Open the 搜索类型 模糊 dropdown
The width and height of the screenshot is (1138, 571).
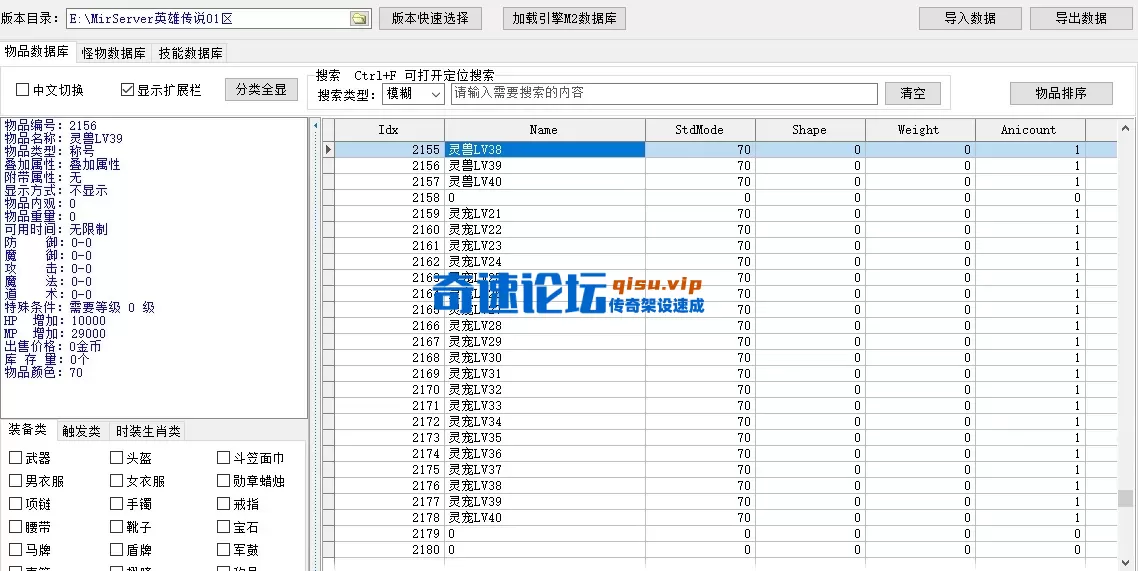tap(413, 94)
